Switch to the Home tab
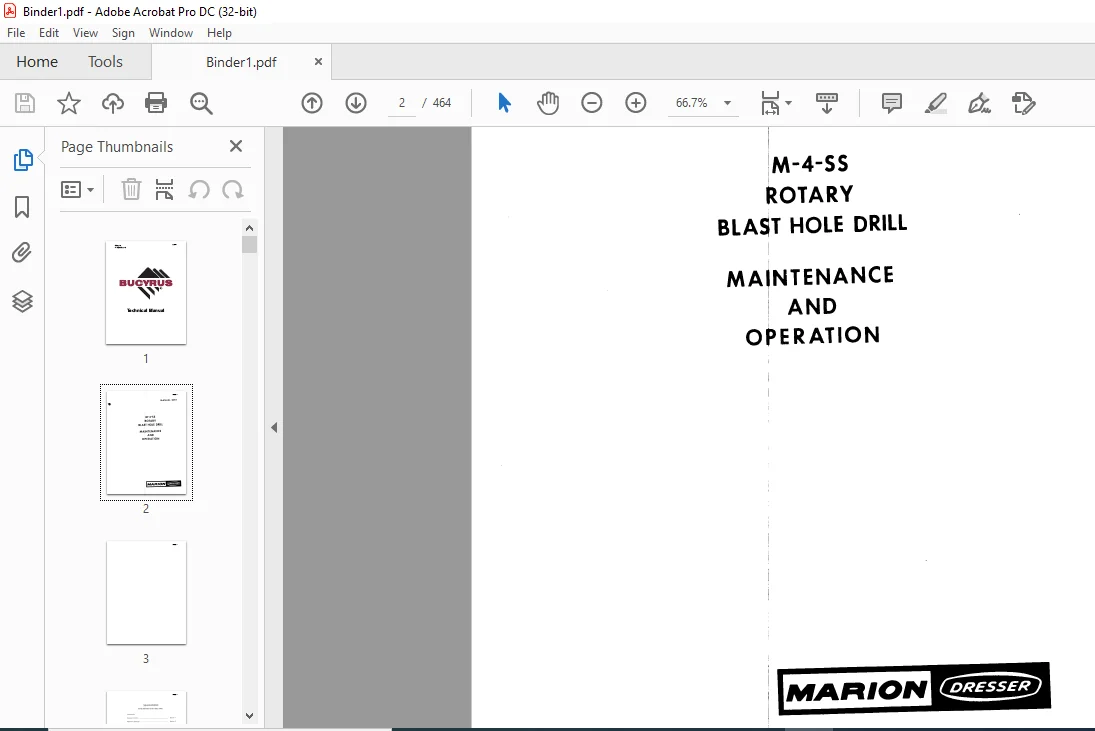1095x731 pixels. [37, 61]
